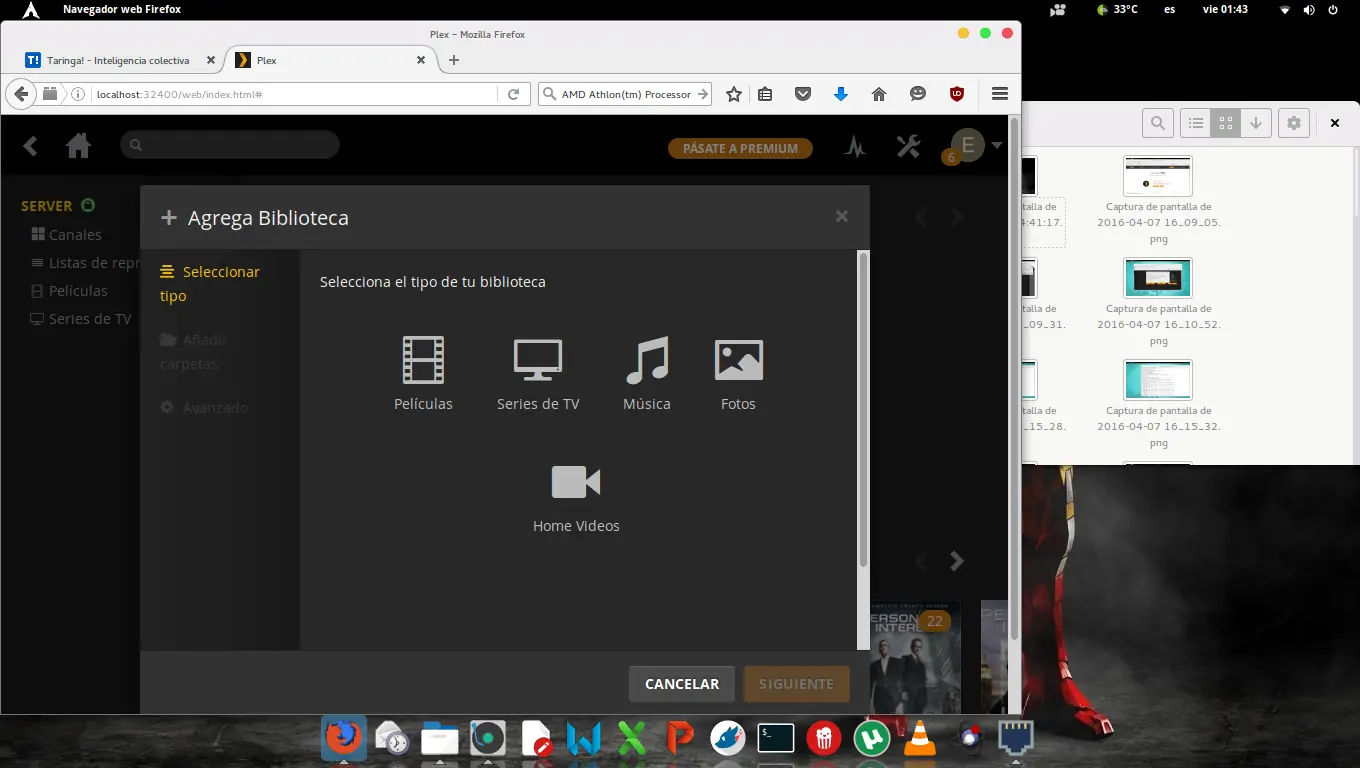Select thumbnail Captura de pantalla 16_10_52
Screen dimensions: 1360x768
click(x=1158, y=278)
